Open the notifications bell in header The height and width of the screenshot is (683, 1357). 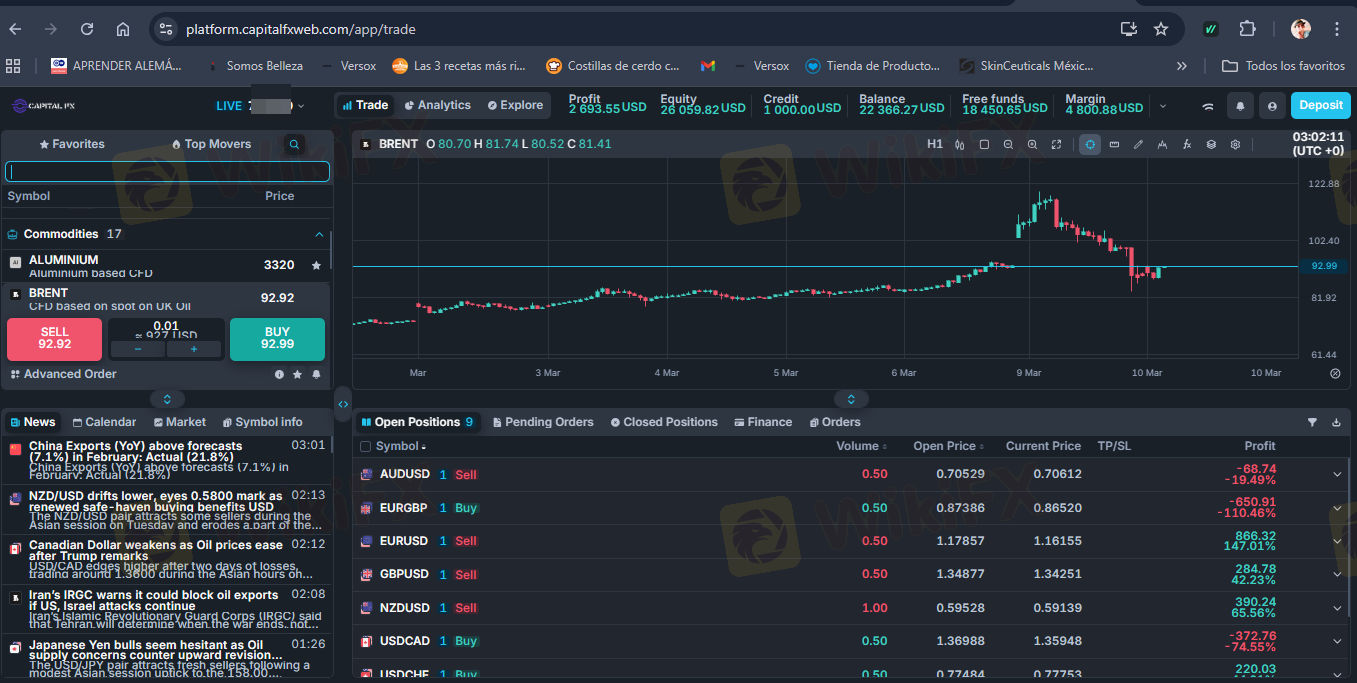[1241, 105]
